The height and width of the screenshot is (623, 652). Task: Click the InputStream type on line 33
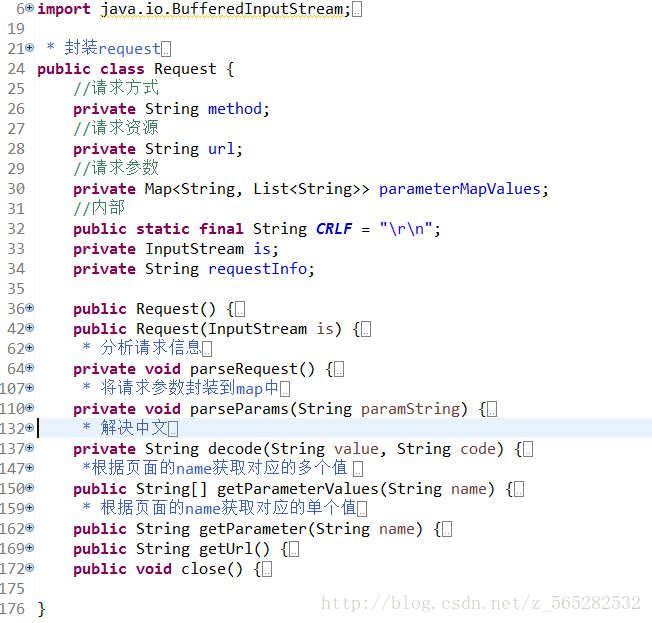click(x=194, y=249)
